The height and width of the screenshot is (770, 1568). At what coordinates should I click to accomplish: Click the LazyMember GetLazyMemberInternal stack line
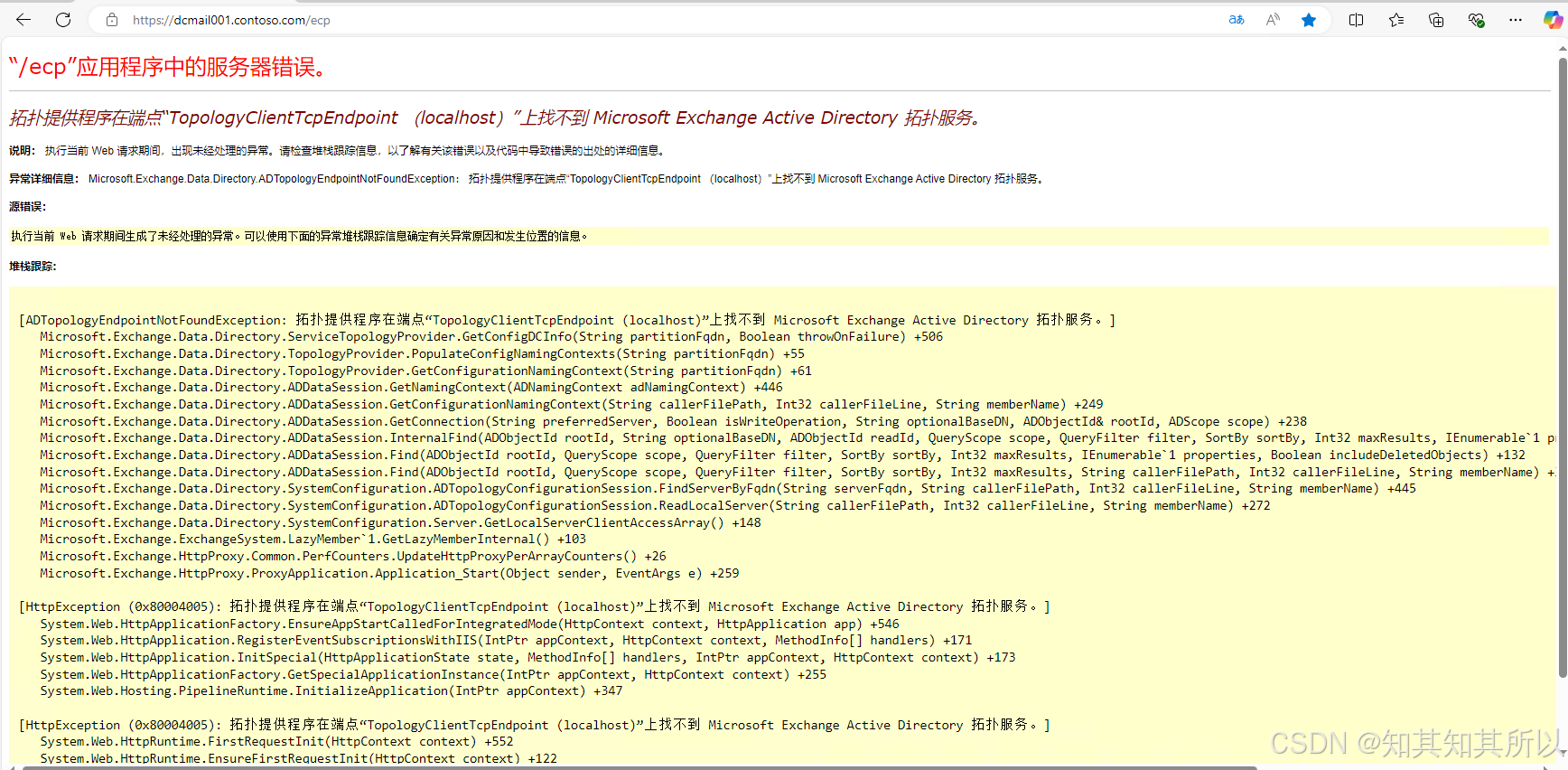(x=313, y=539)
